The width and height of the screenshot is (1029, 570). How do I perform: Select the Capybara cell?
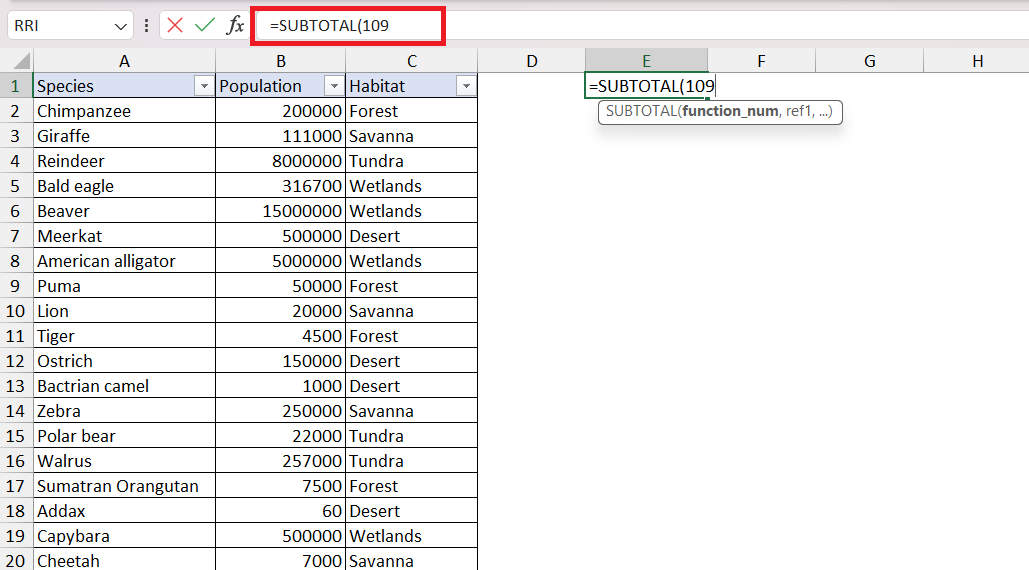click(x=125, y=536)
